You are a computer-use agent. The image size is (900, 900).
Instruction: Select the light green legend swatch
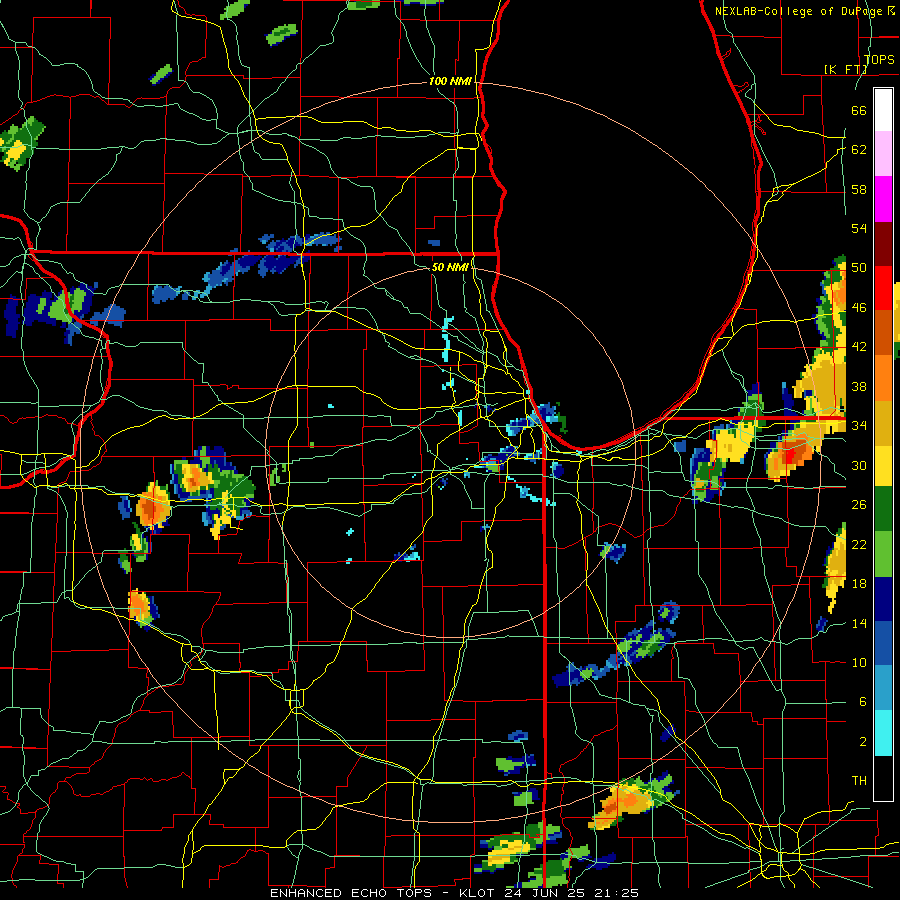(x=883, y=553)
